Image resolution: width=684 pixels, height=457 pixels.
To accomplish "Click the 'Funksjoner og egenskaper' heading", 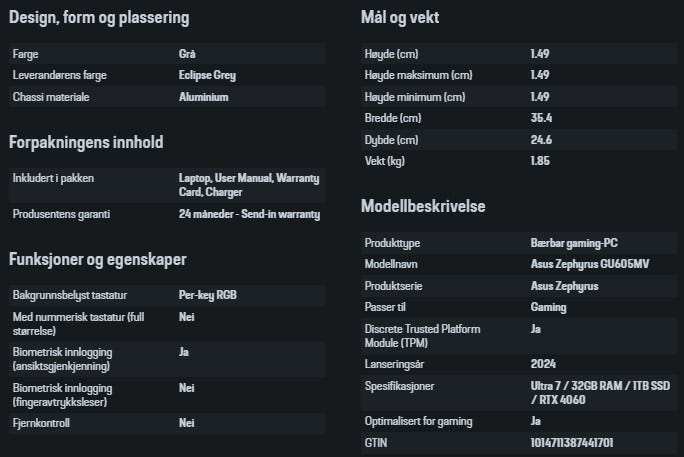I will click(x=98, y=260).
